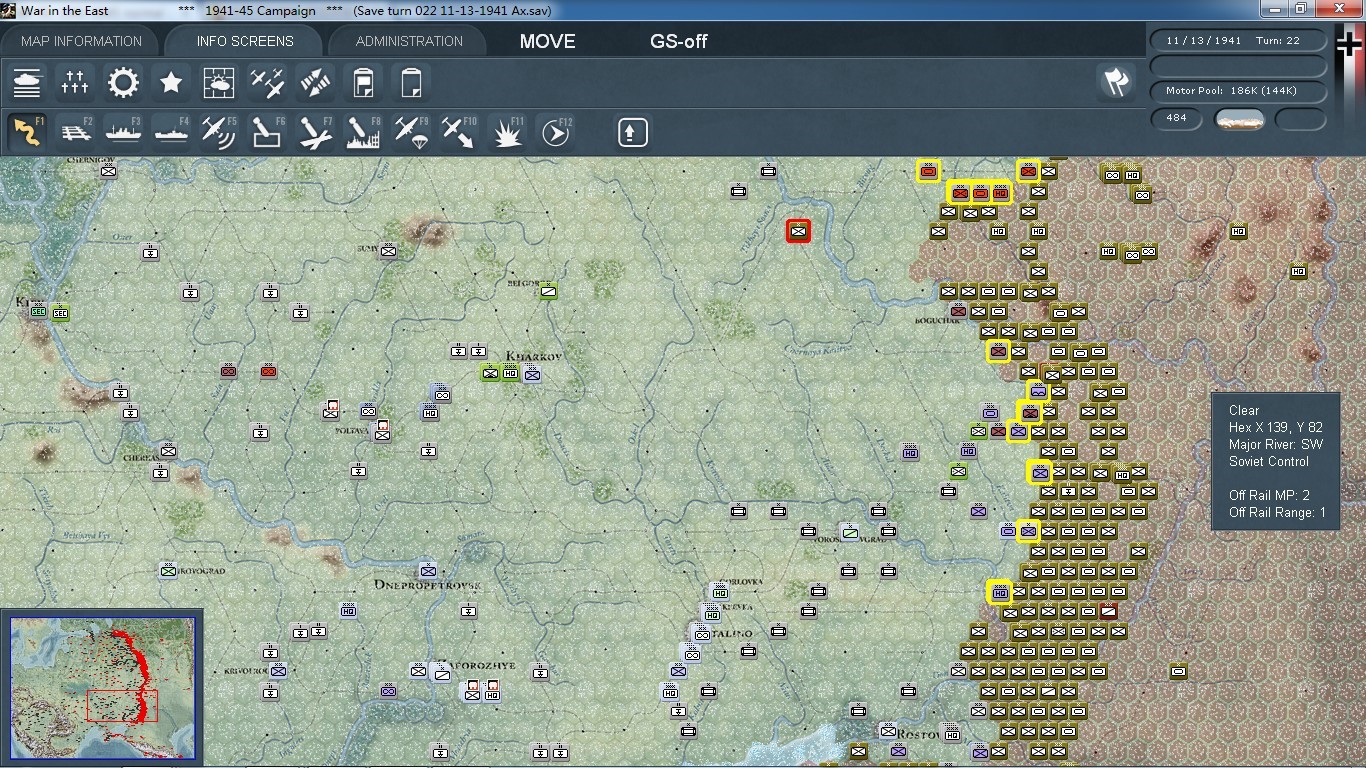The width and height of the screenshot is (1366, 768).
Task: Click the minimap overview thumbnail
Action: coord(103,686)
